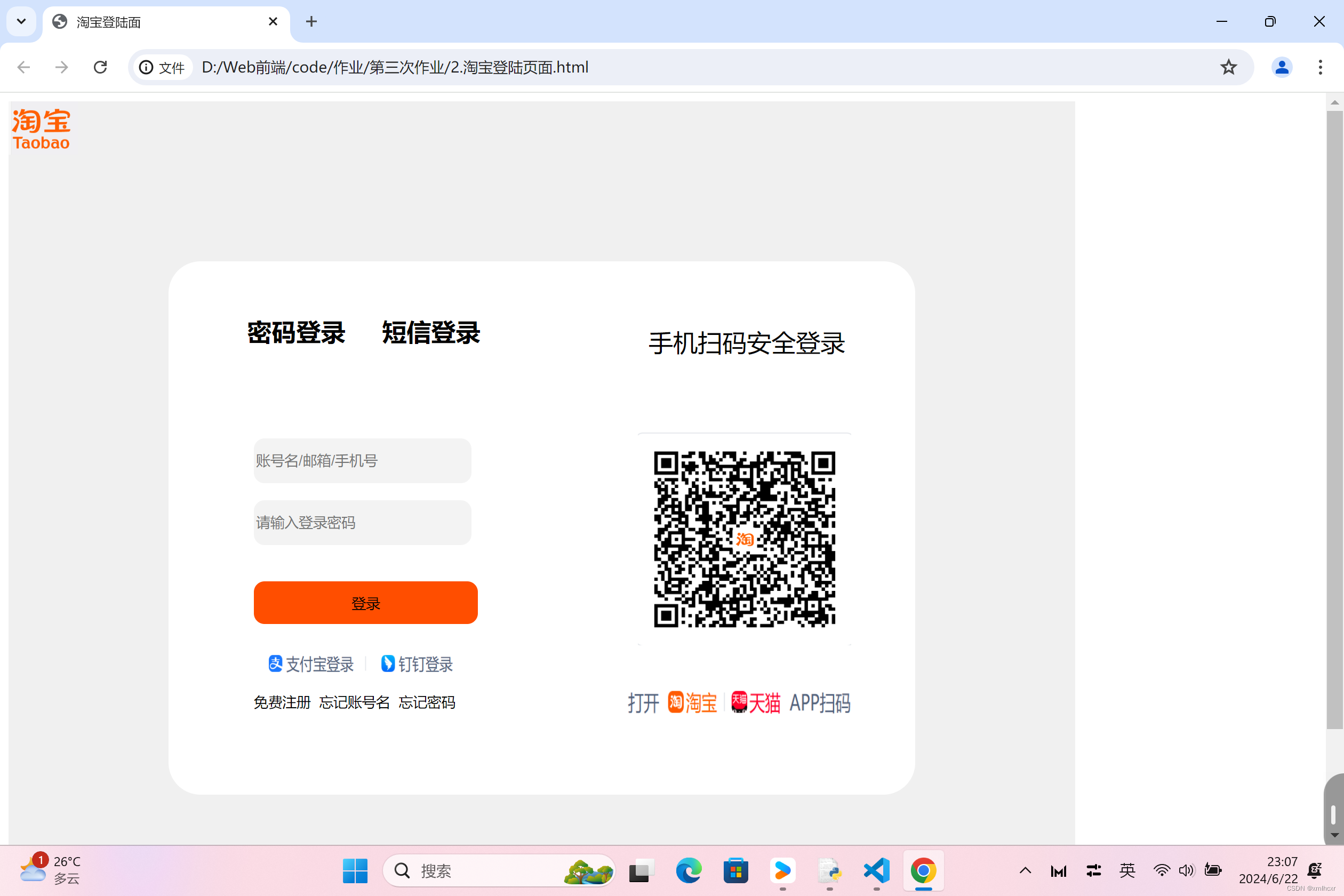The width and height of the screenshot is (1344, 896).
Task: Click the page vertical scrollbar
Action: tap(1334, 420)
